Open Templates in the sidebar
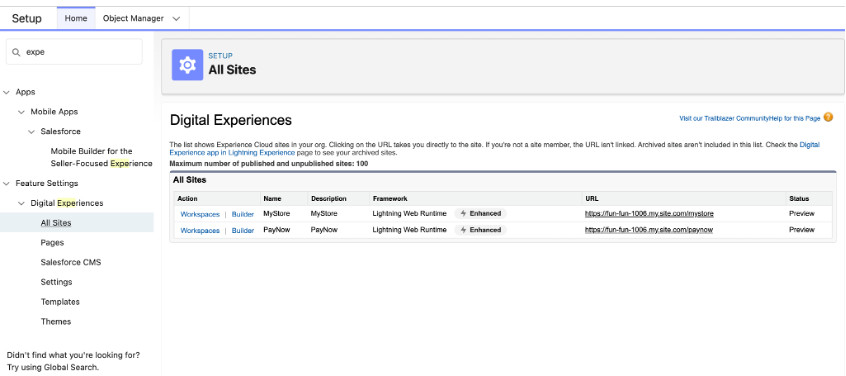The image size is (846, 376). 60,302
